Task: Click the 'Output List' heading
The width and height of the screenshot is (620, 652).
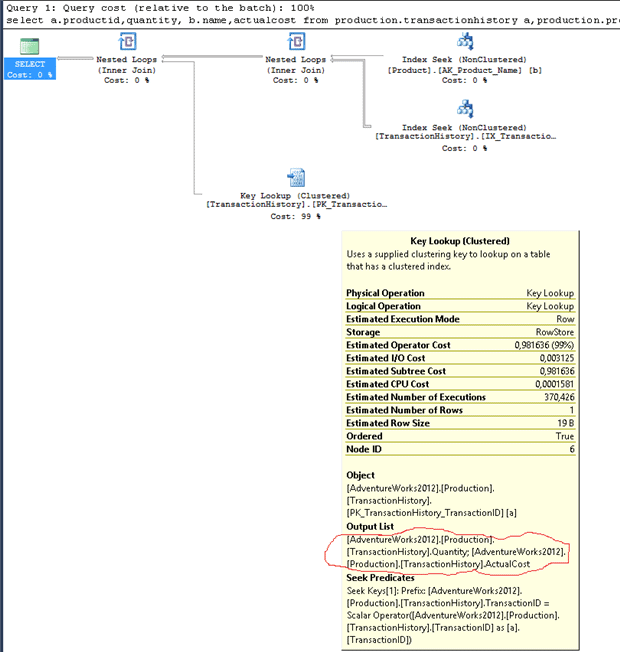Action: tap(370, 526)
